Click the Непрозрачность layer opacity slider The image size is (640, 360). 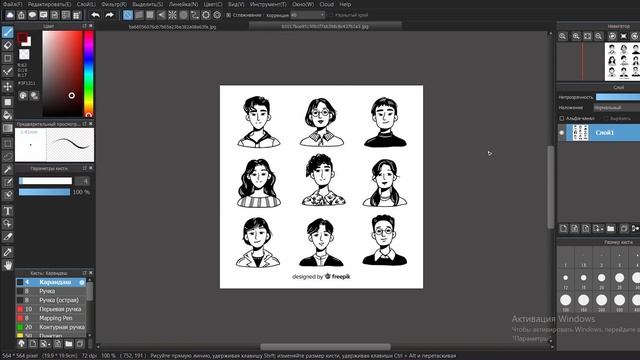618,97
